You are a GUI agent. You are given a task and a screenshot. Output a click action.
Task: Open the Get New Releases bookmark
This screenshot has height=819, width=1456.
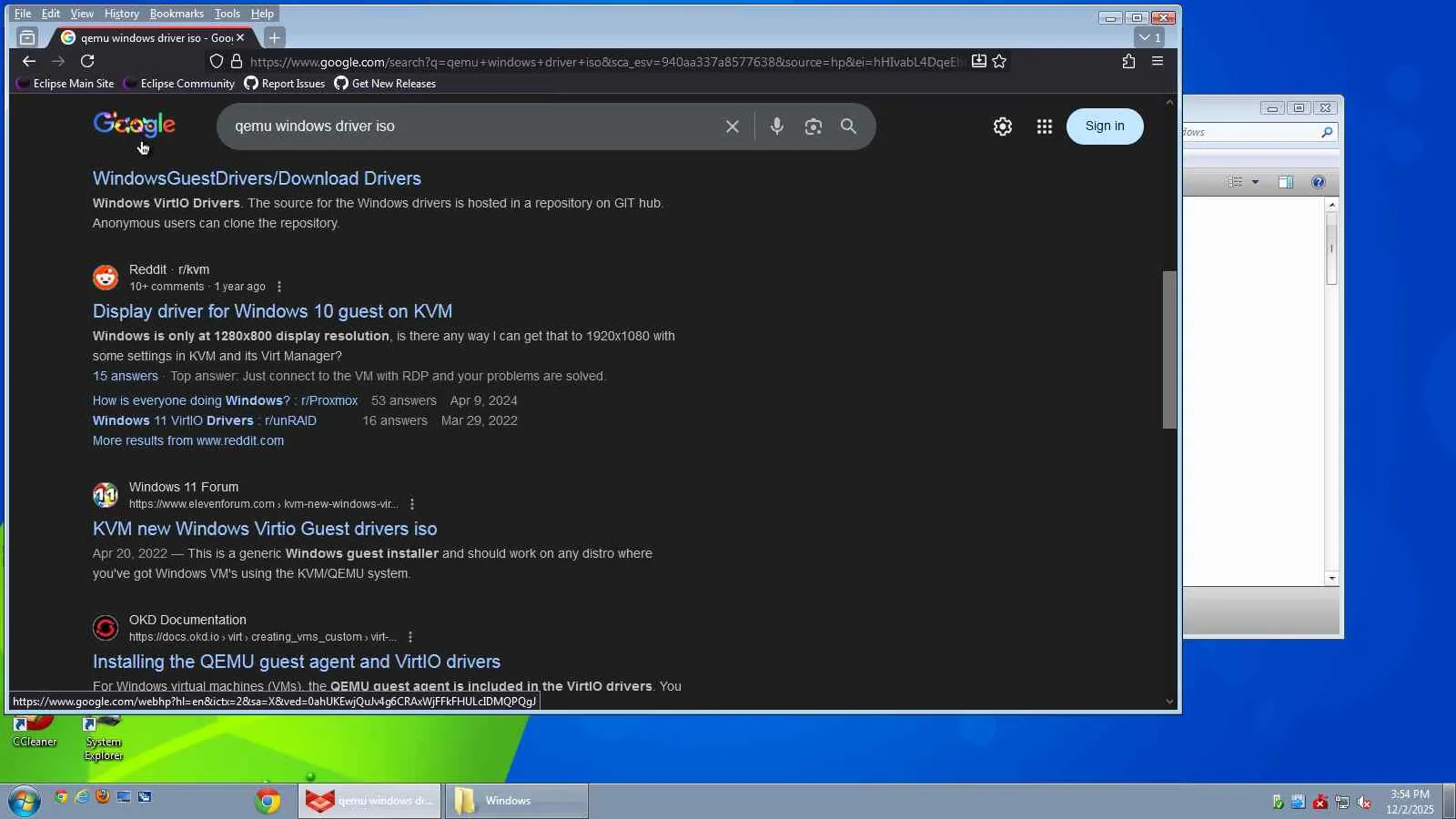385,84
